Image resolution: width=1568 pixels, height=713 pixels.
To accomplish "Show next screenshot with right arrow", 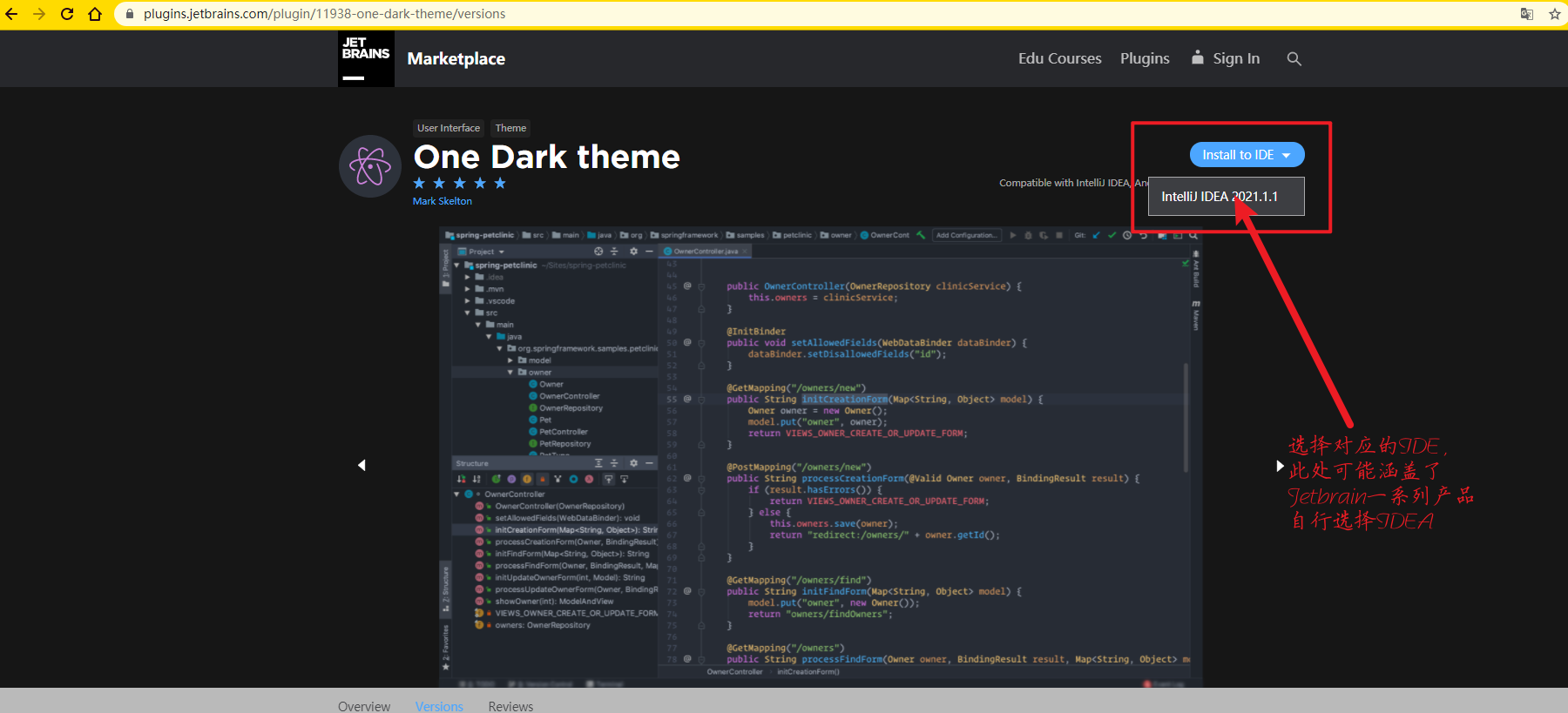I will pyautogui.click(x=1280, y=466).
